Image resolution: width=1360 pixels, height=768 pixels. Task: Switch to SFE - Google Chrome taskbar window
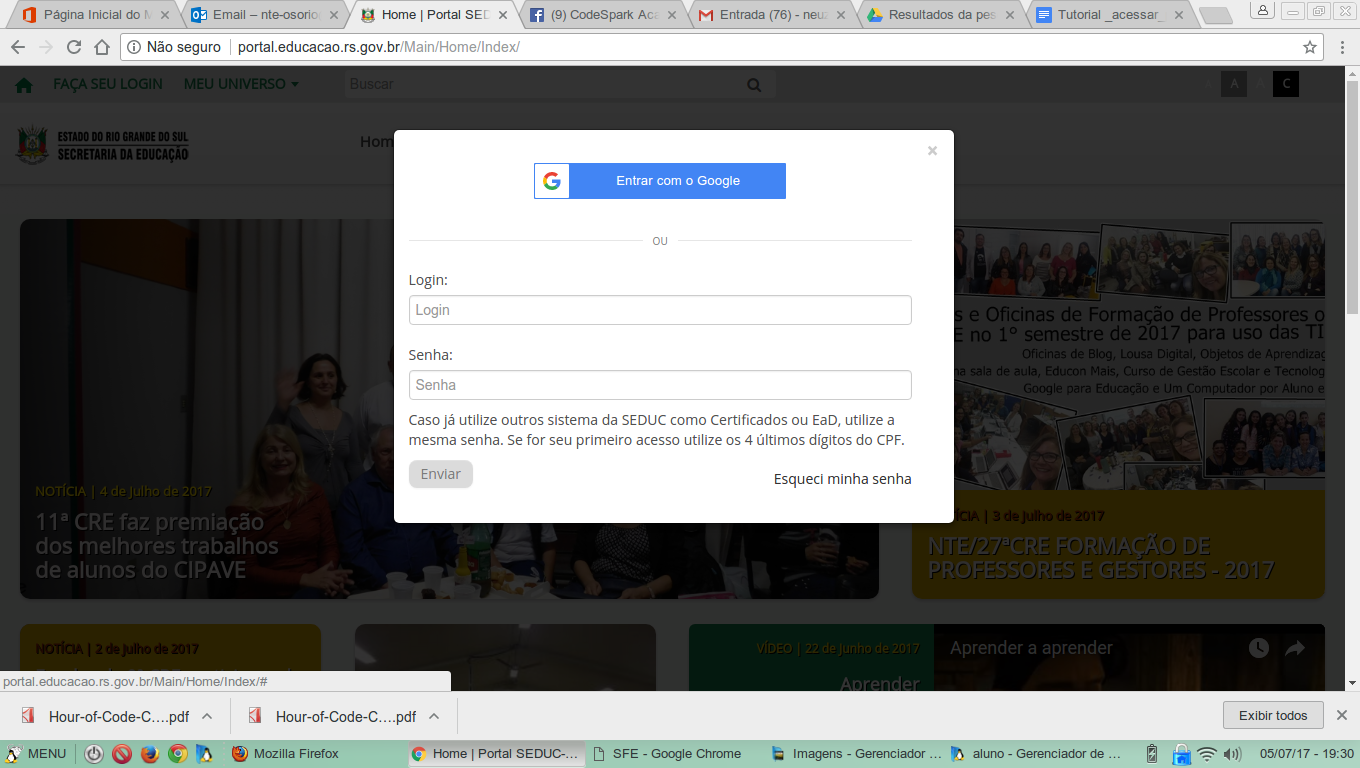coord(672,754)
